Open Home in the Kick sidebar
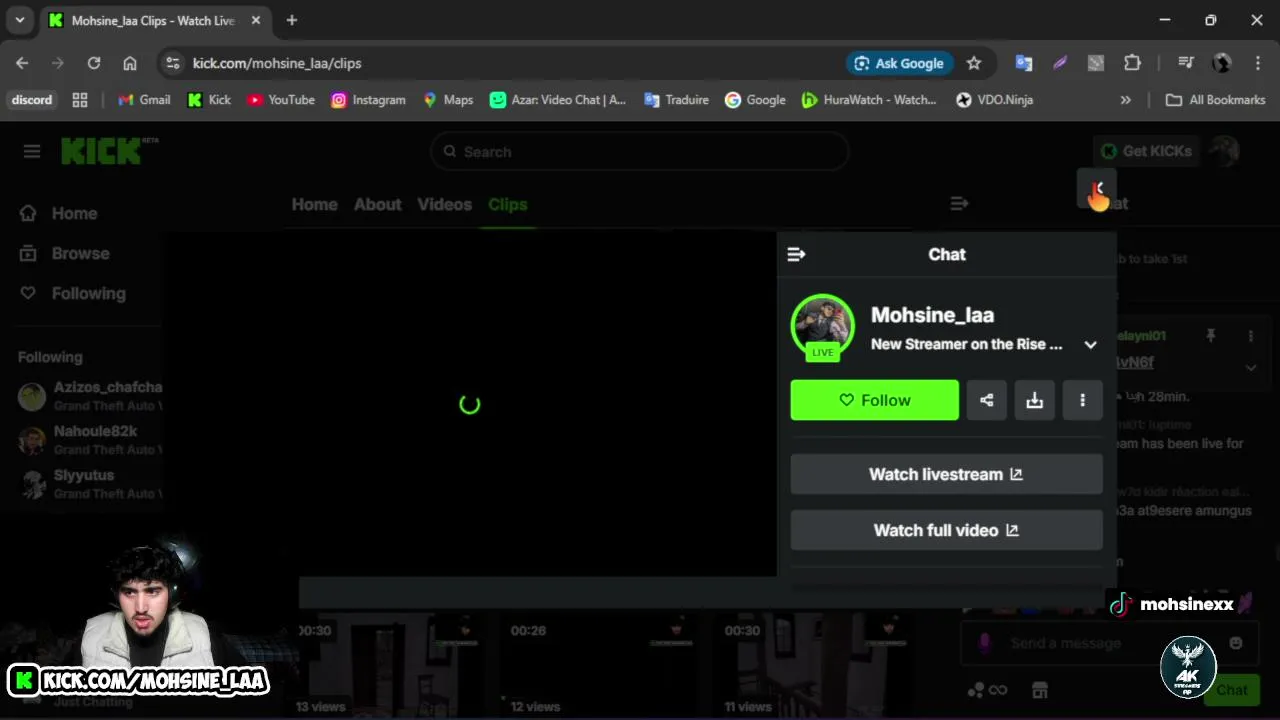 [60, 213]
